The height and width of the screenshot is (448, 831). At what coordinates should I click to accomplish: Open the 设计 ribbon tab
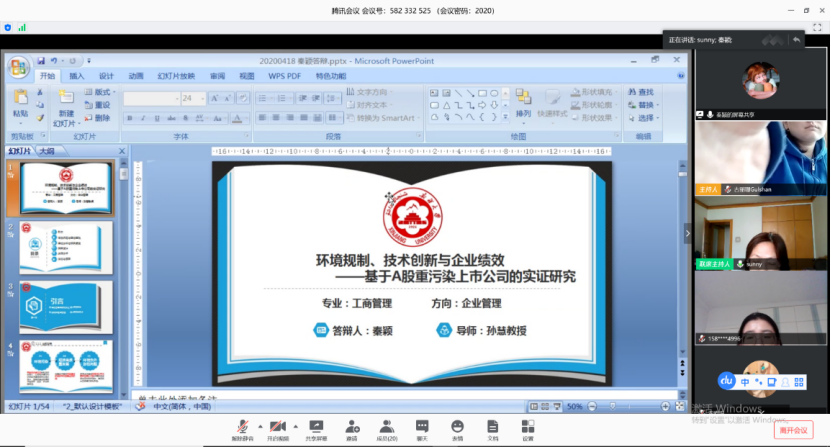[x=107, y=76]
